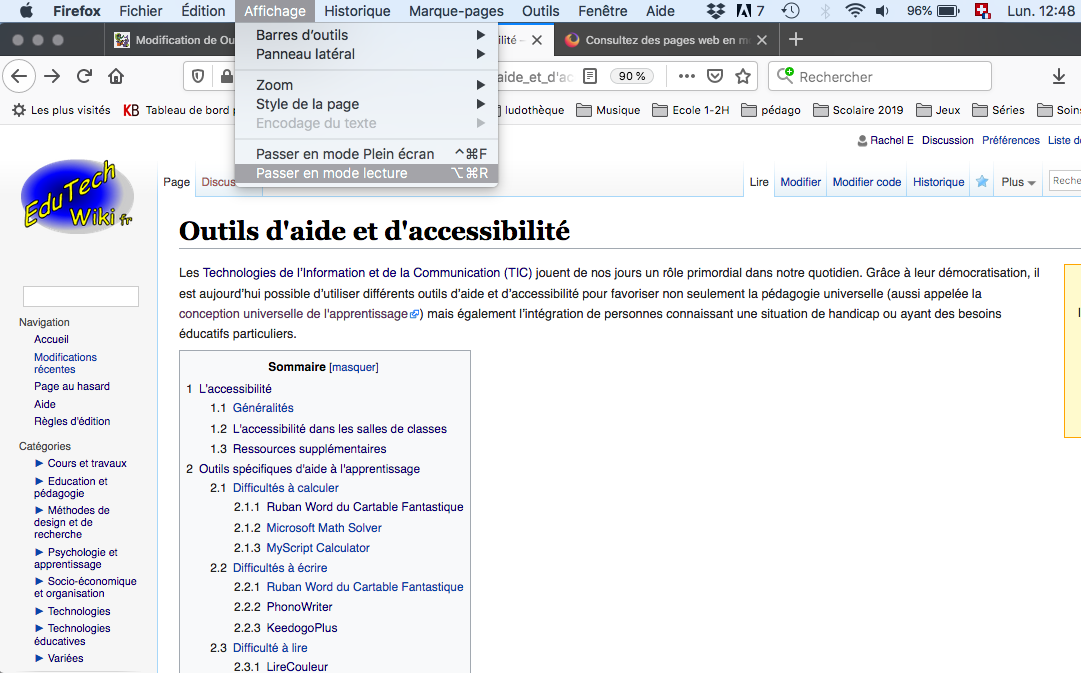Click the Firefox back arrow button
1081x673 pixels.
click(x=19, y=77)
